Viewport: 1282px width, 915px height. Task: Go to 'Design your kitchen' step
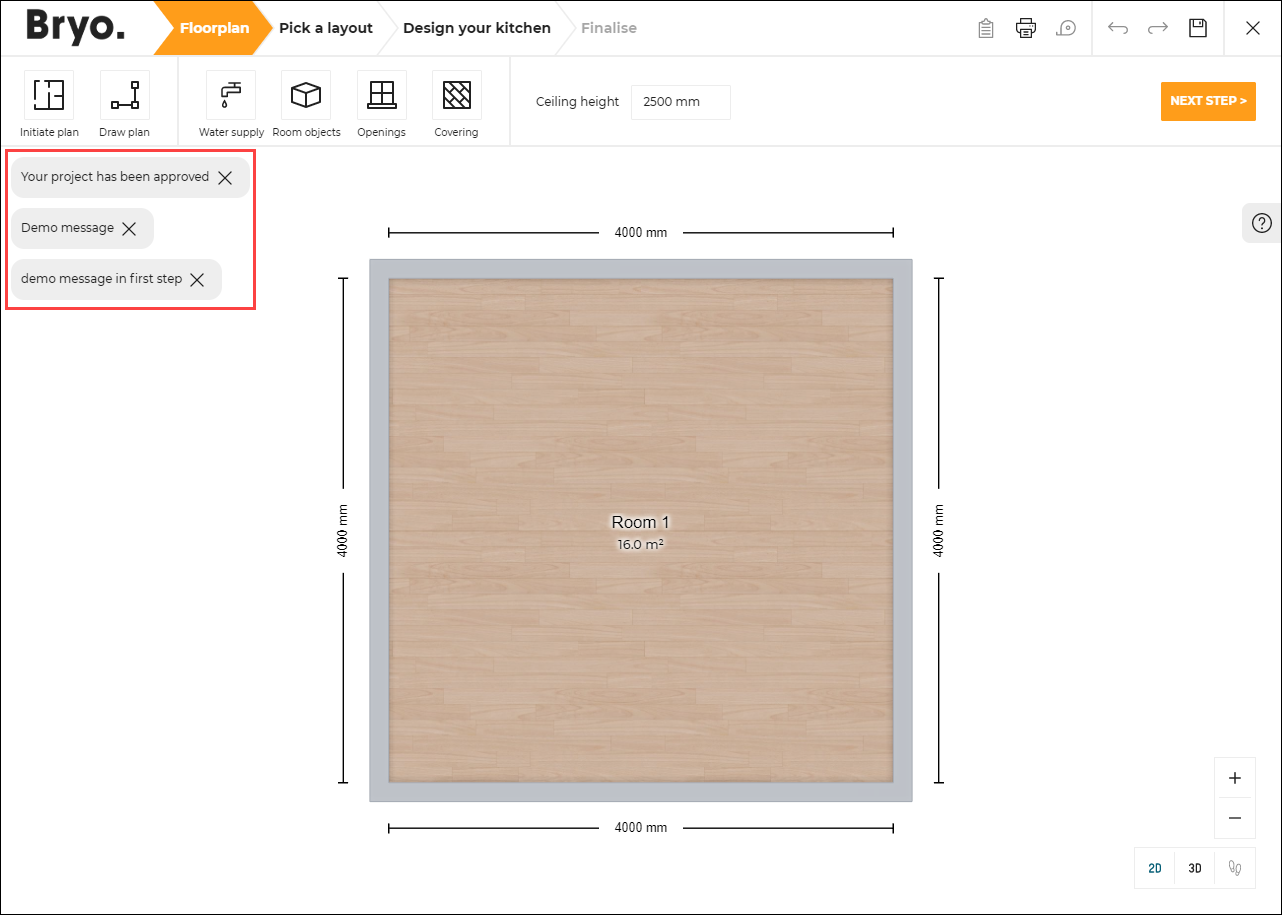tap(476, 28)
